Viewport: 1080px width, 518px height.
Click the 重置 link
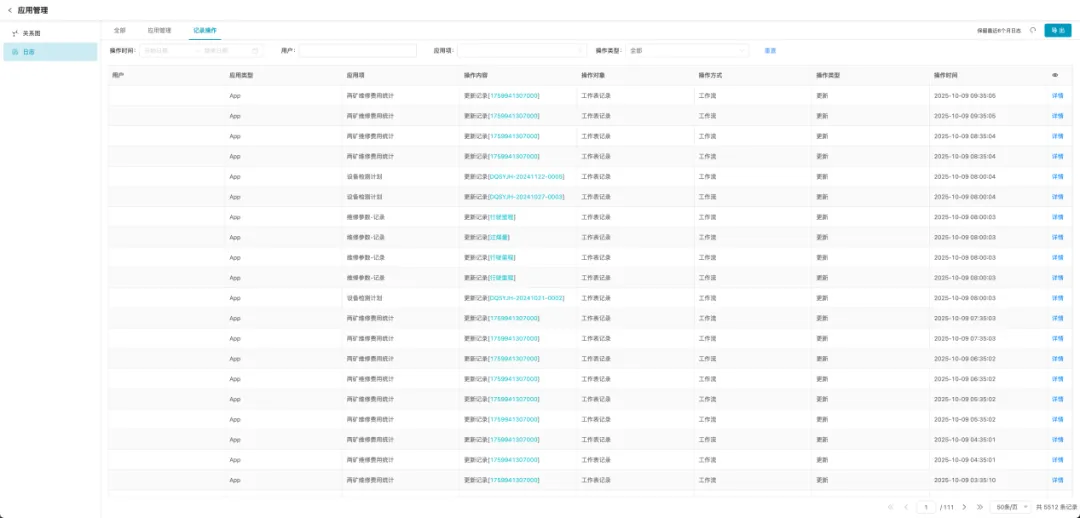770,50
